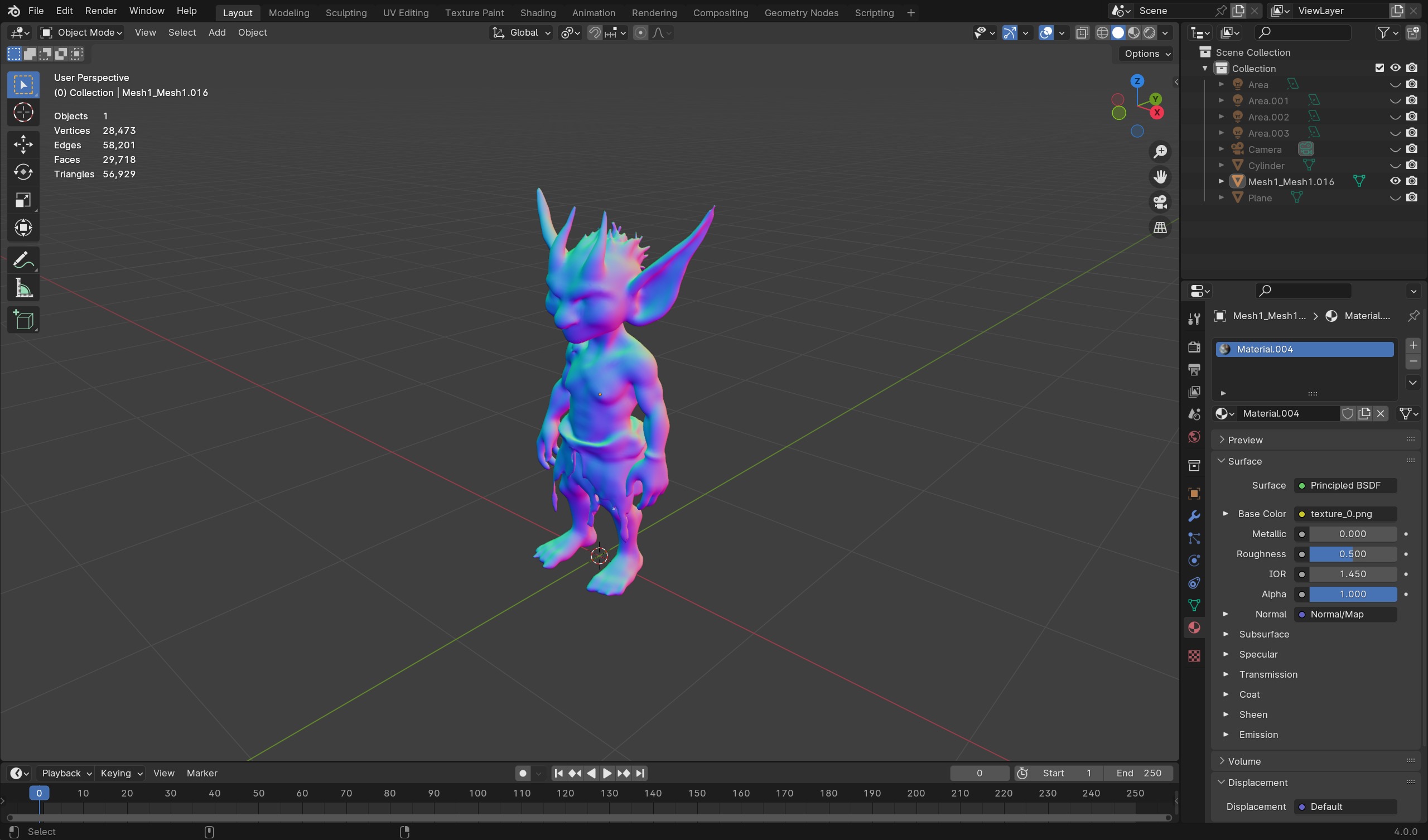The image size is (1428, 840).
Task: Open the Output properties tab
Action: pyautogui.click(x=1194, y=370)
